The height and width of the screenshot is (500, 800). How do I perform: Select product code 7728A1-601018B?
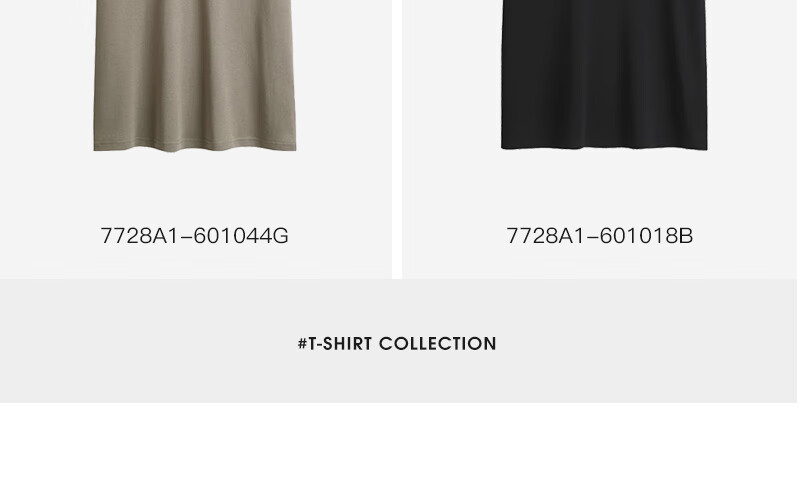point(599,236)
